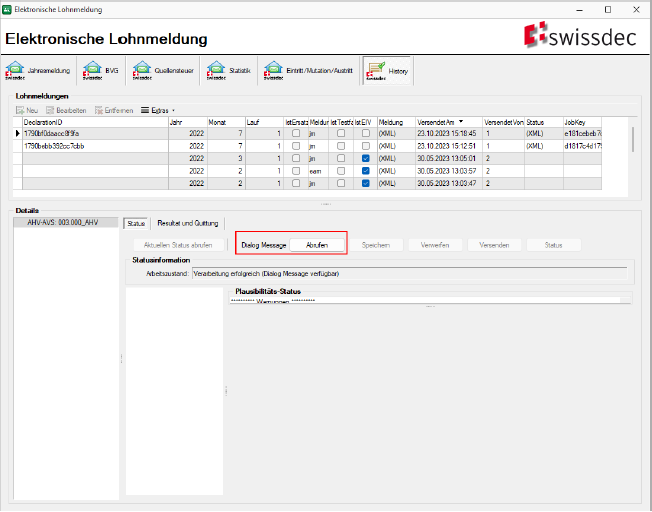Image resolution: width=652 pixels, height=512 pixels.
Task: Click the Statistik swissdec icon
Action: click(x=215, y=71)
